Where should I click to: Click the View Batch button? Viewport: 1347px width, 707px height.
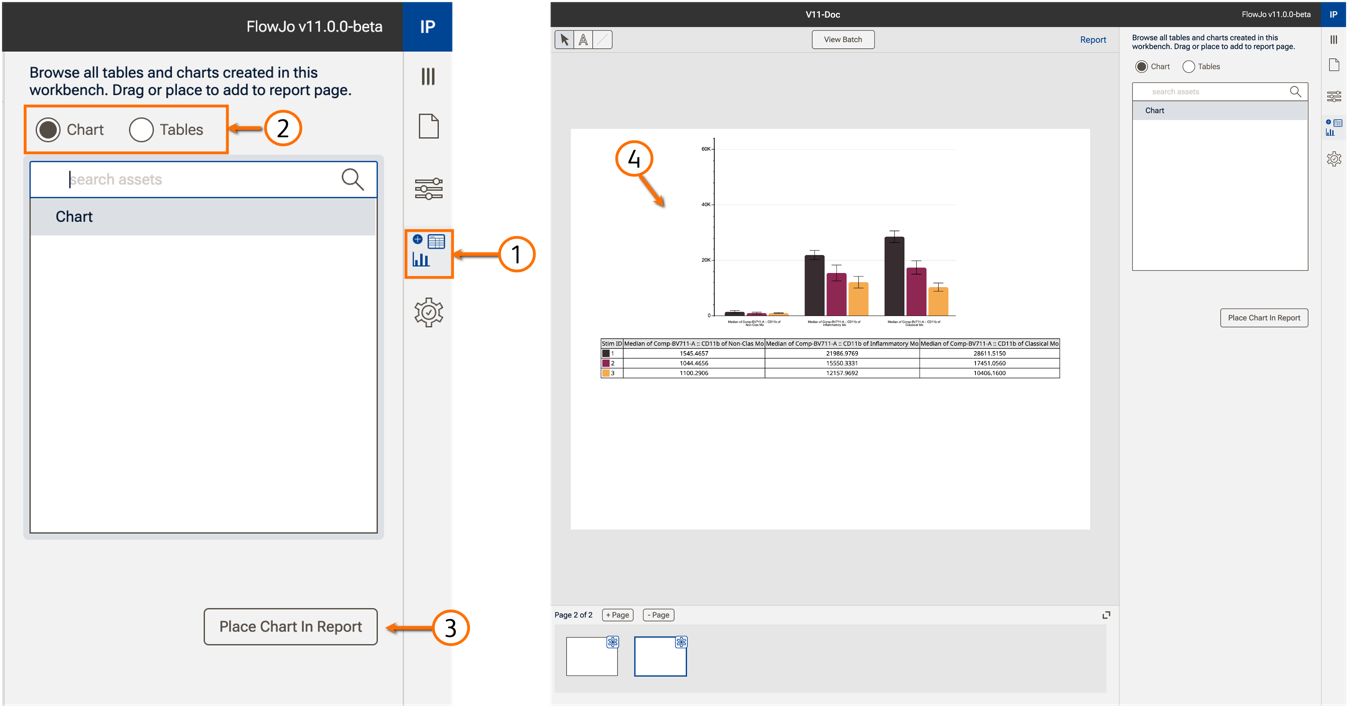tap(842, 40)
